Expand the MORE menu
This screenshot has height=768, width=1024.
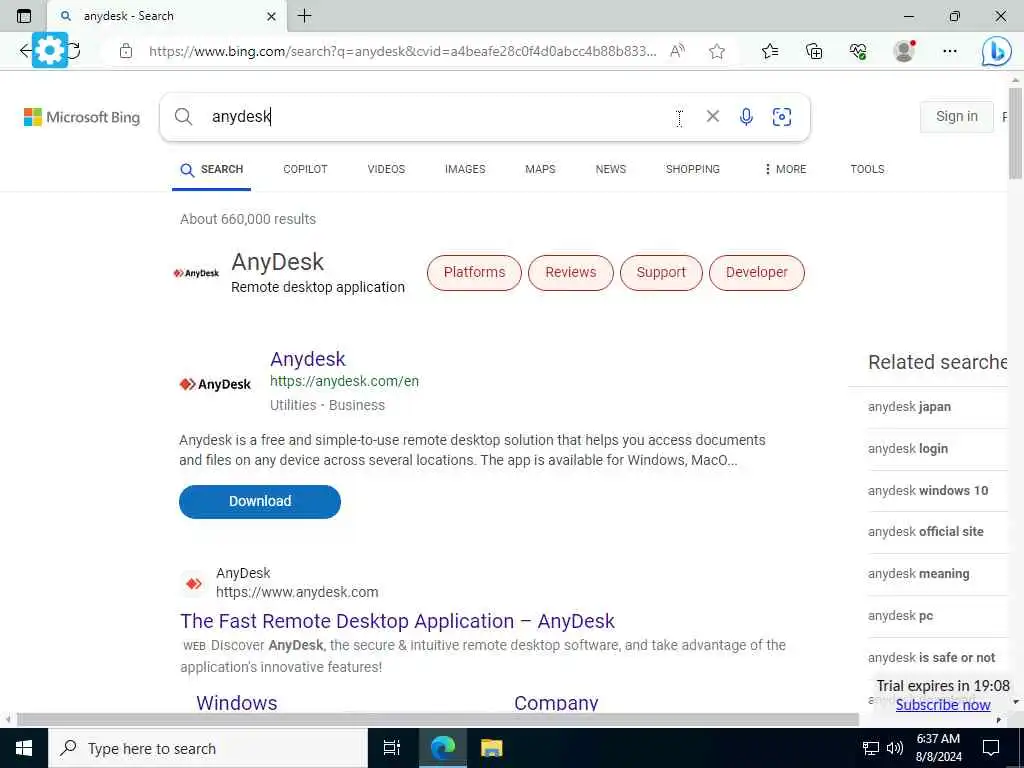click(x=785, y=169)
